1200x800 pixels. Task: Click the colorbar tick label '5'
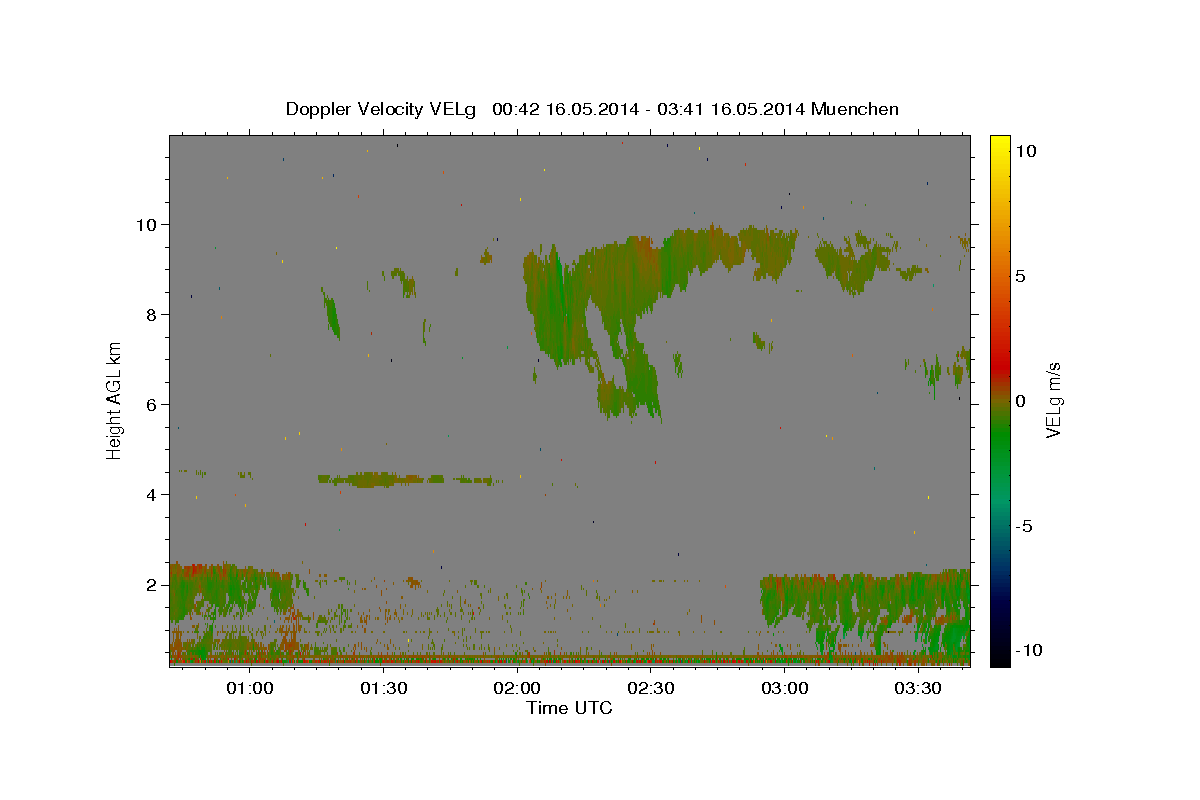(1020, 276)
